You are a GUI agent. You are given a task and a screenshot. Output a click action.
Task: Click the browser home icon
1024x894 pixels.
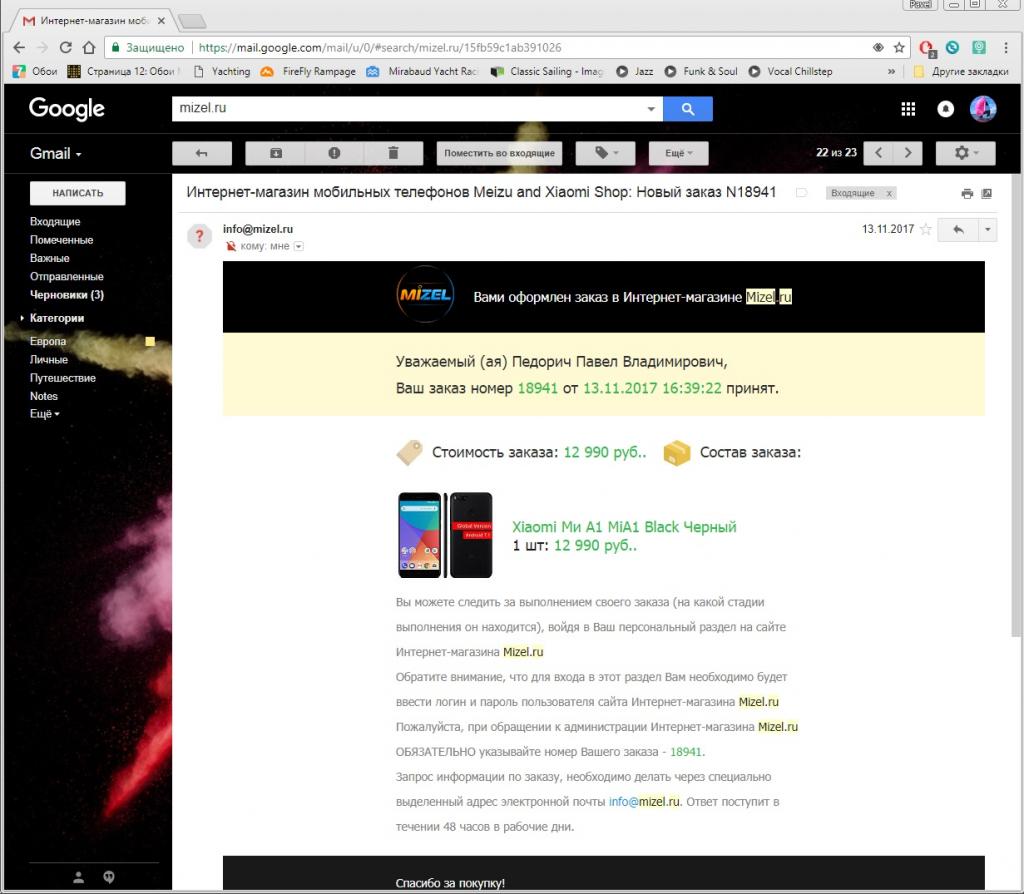pyautogui.click(x=89, y=48)
